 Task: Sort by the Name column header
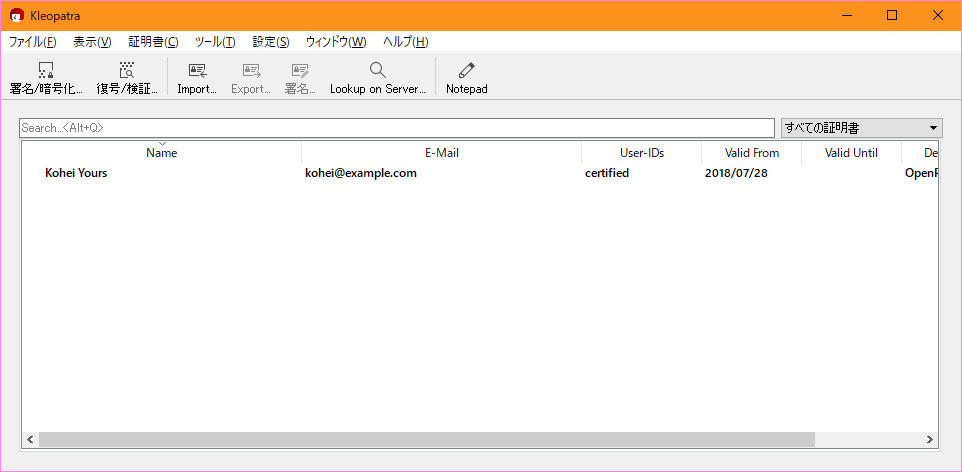point(162,153)
